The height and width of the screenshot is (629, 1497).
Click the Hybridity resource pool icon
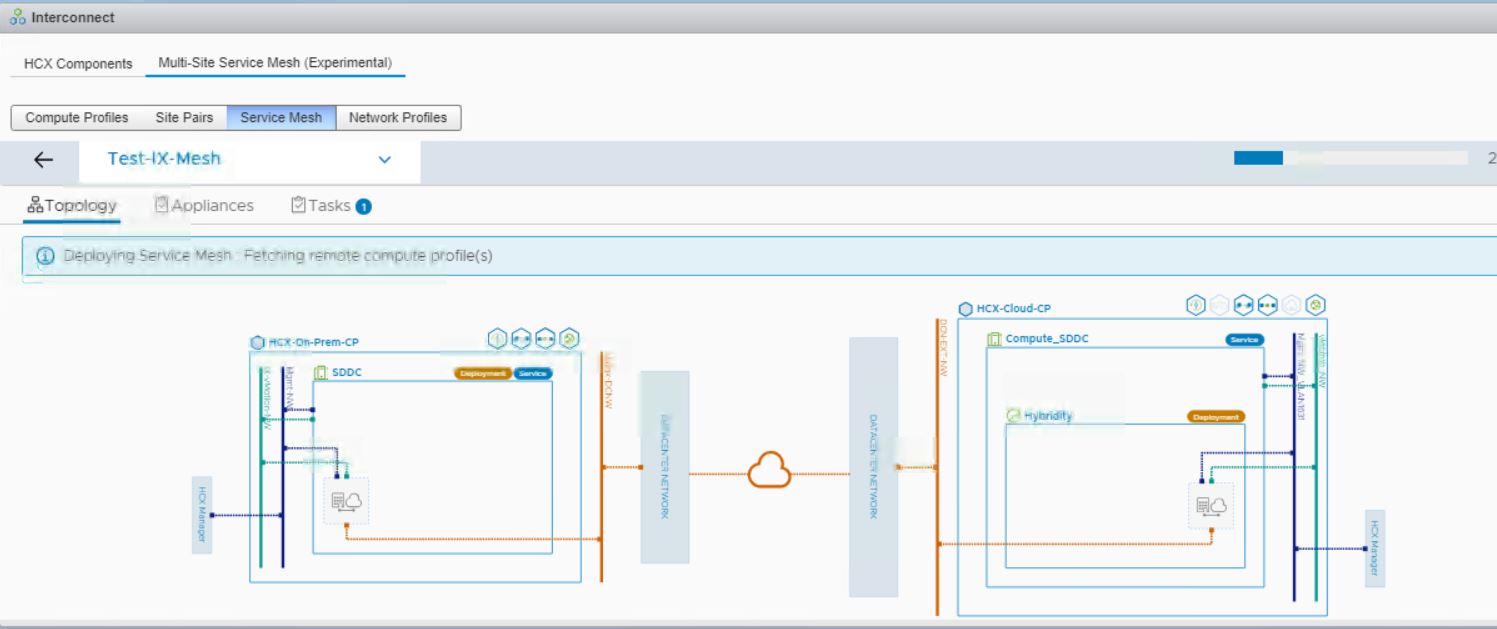point(1013,417)
